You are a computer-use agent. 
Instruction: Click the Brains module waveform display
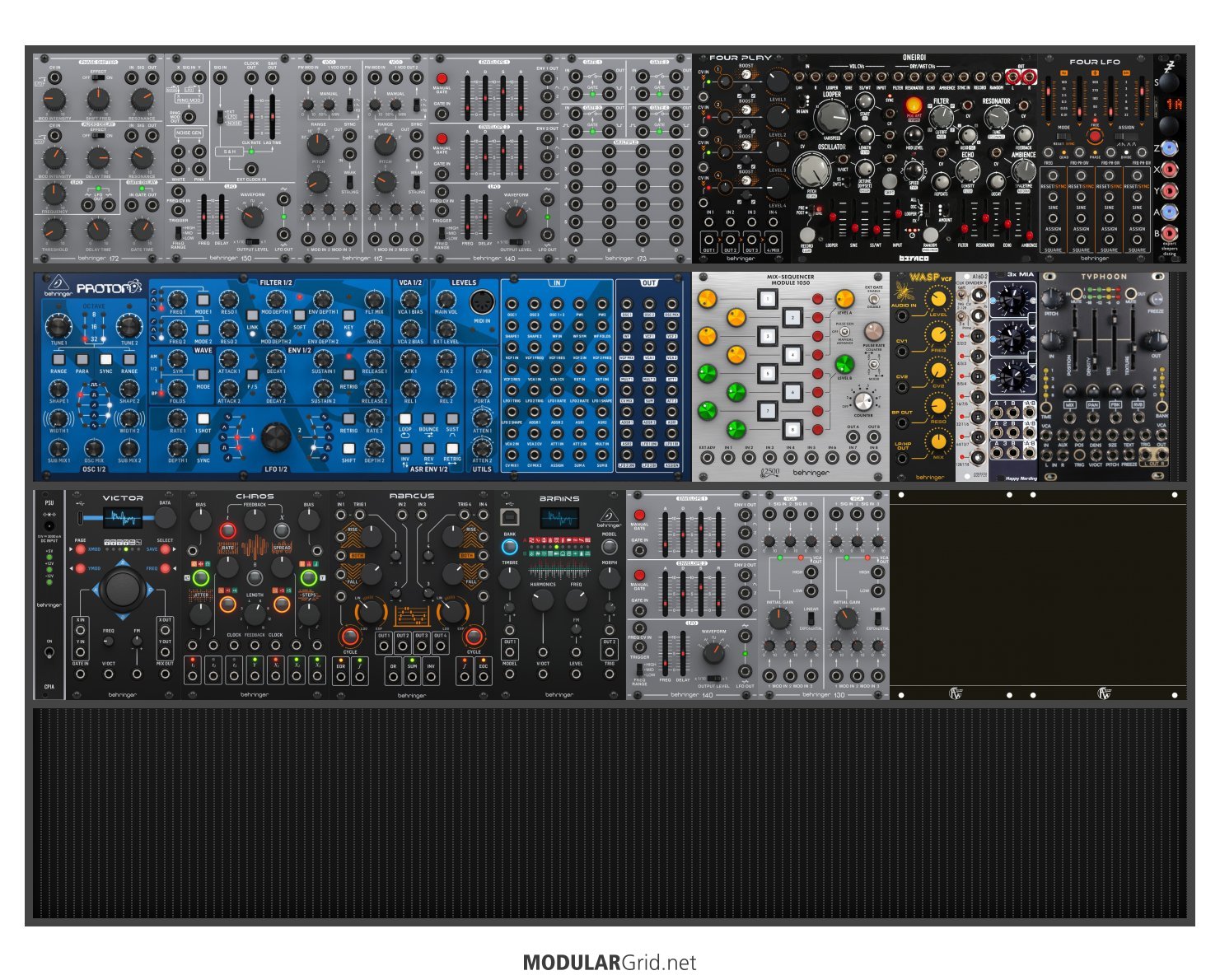tap(559, 519)
